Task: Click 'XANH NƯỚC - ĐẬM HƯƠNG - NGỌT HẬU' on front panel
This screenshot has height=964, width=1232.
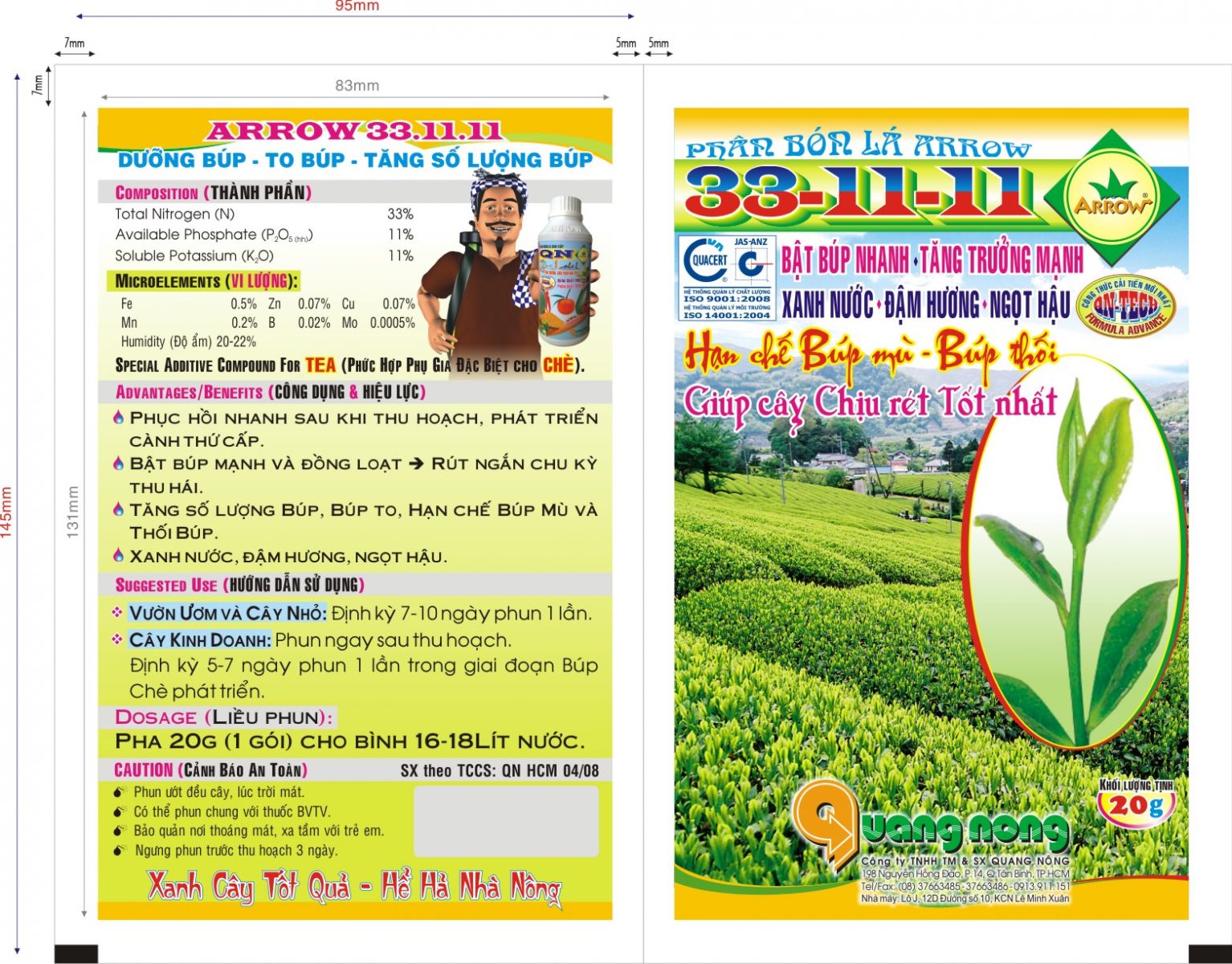Action: (926, 304)
